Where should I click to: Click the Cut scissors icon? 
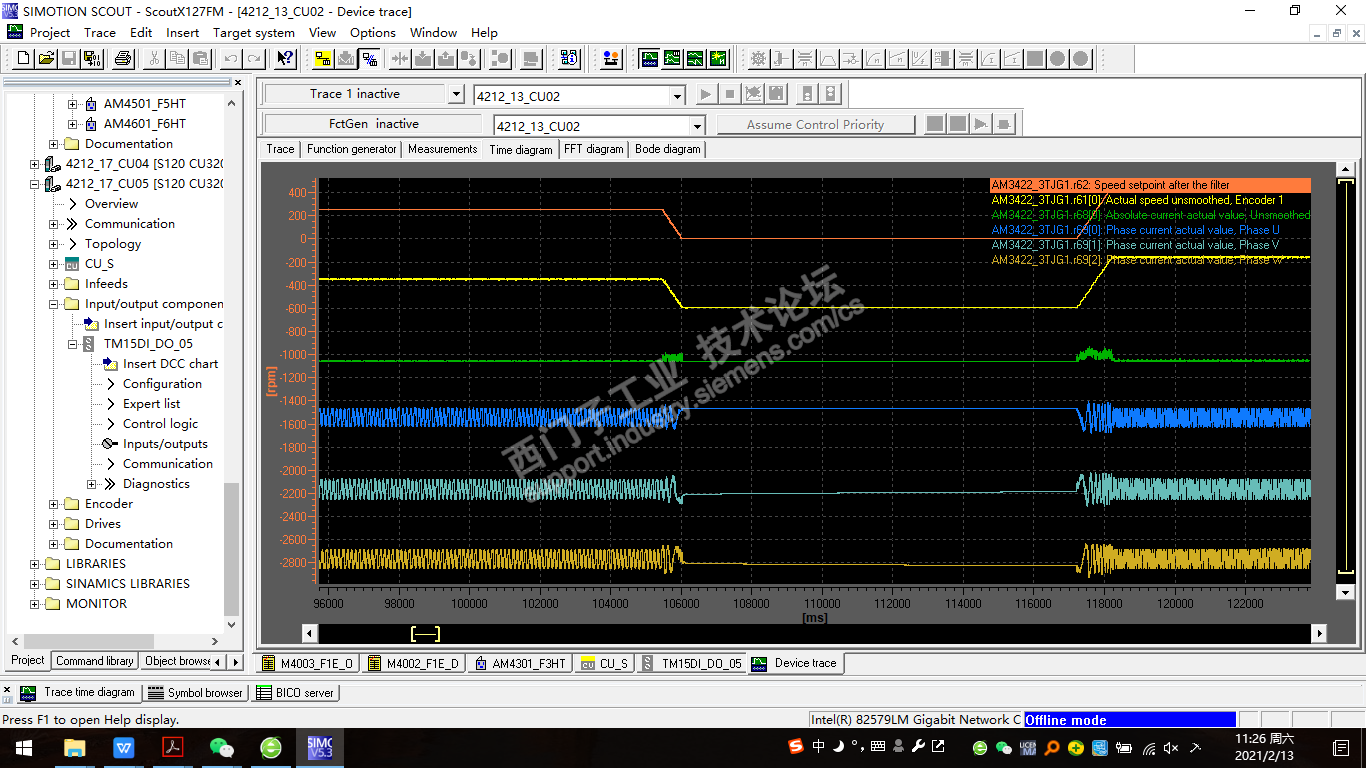pyautogui.click(x=154, y=58)
